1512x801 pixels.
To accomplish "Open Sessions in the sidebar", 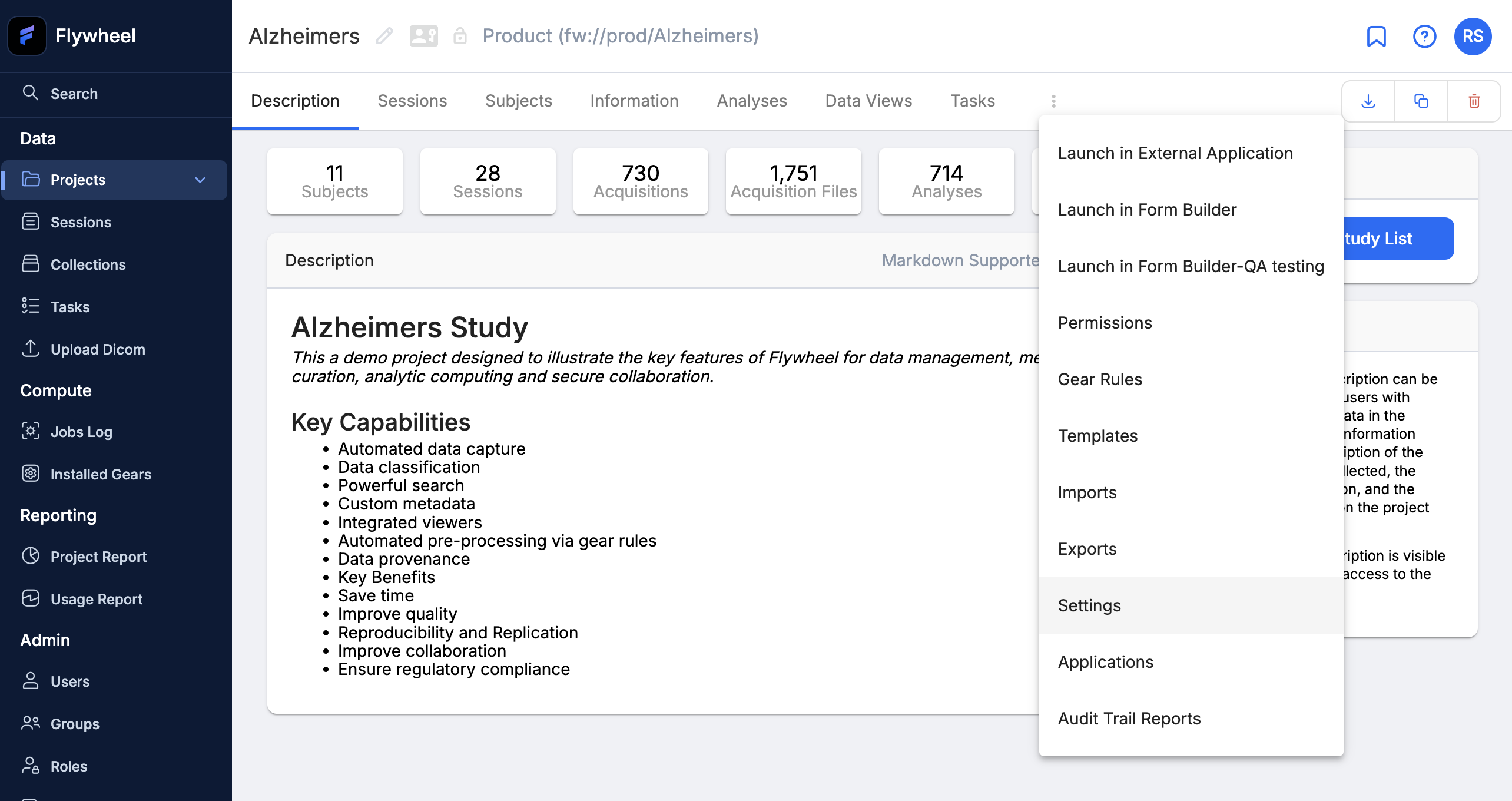I will [114, 222].
